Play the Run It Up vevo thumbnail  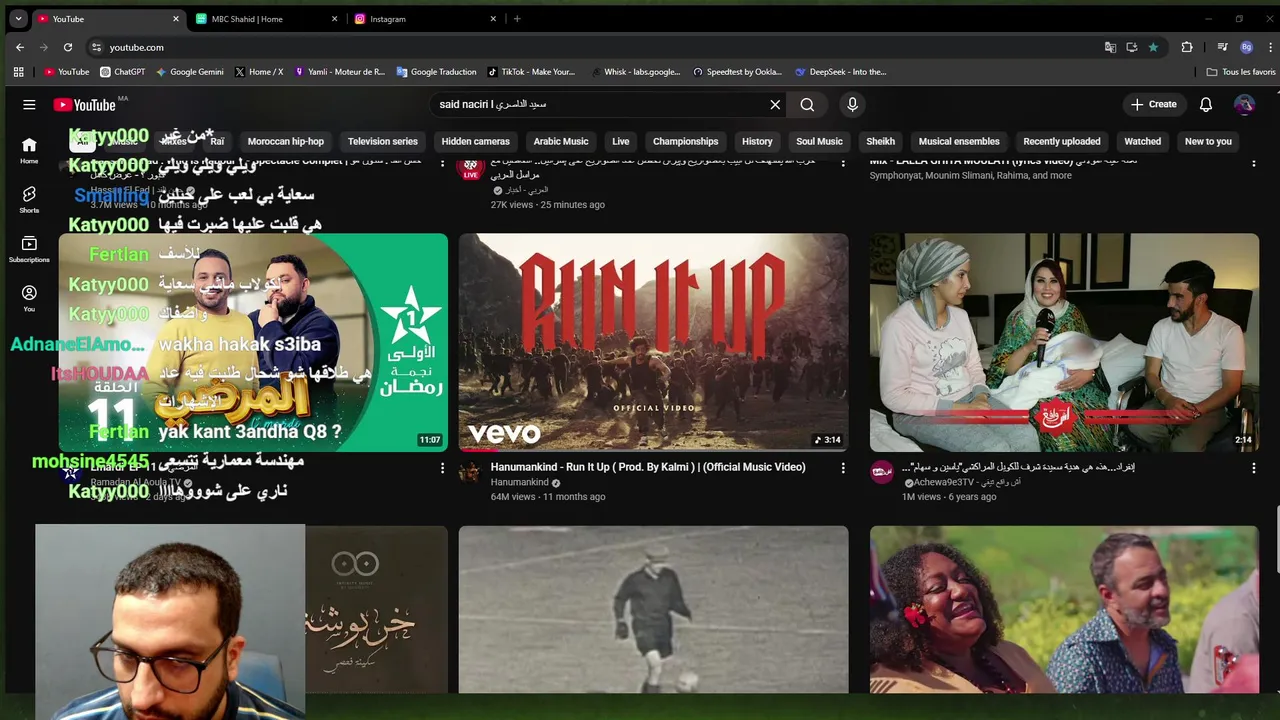tap(654, 343)
